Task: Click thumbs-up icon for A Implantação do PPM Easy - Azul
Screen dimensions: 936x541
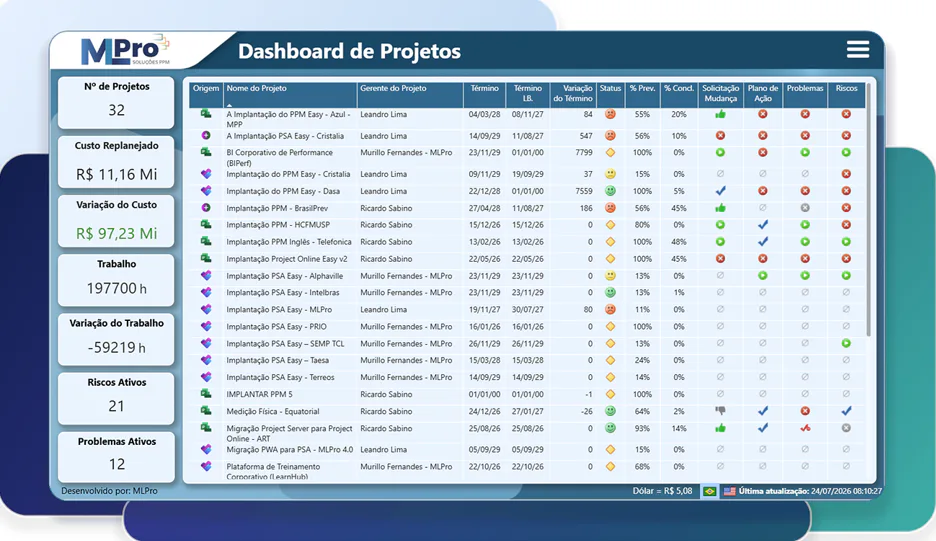Action: [721, 114]
